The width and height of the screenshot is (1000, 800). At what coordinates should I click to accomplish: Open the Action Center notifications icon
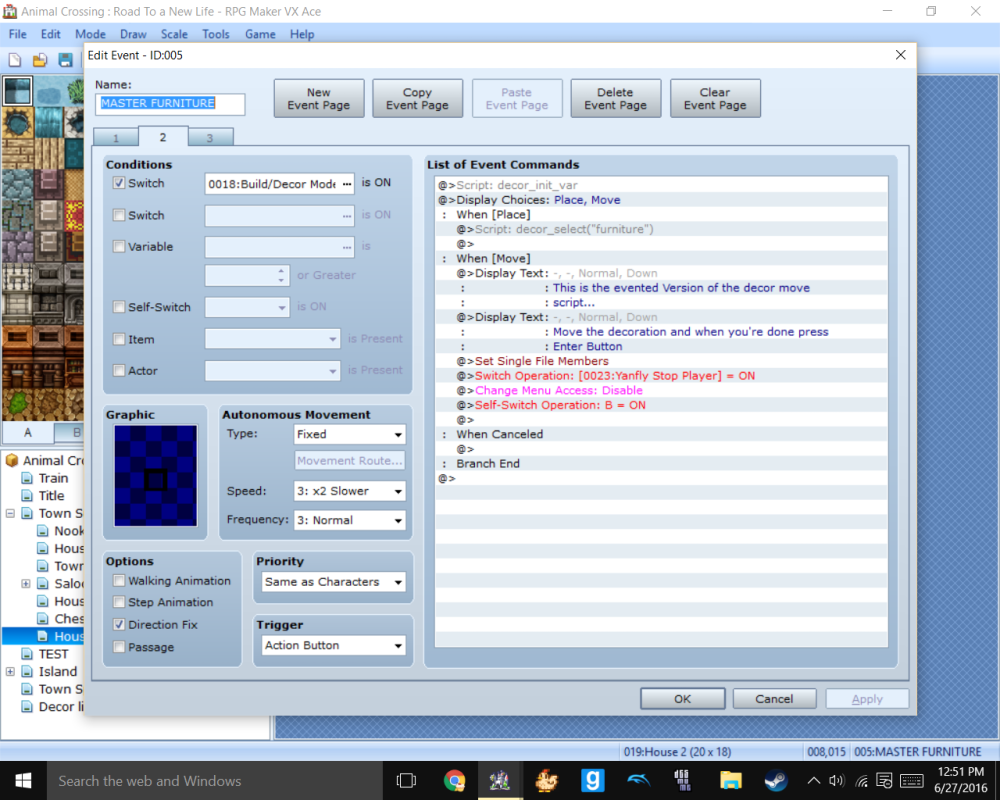pos(885,780)
